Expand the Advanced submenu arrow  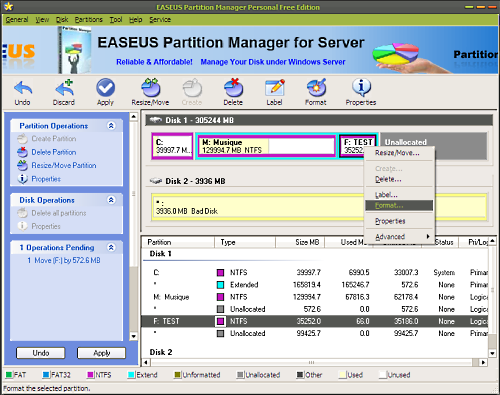(x=428, y=236)
